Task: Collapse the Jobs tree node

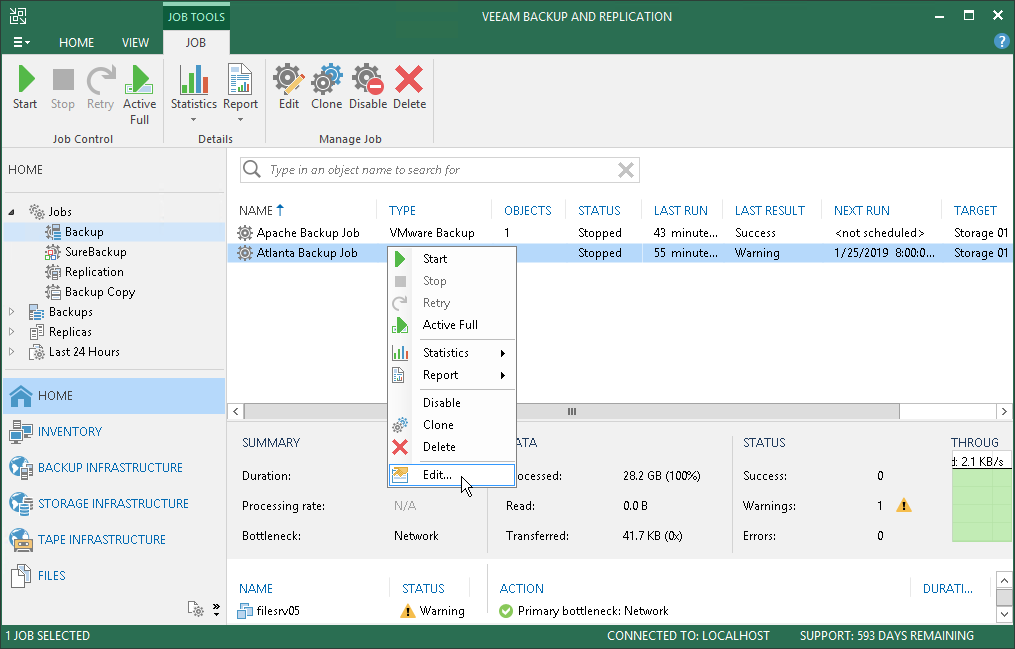Action: point(12,212)
